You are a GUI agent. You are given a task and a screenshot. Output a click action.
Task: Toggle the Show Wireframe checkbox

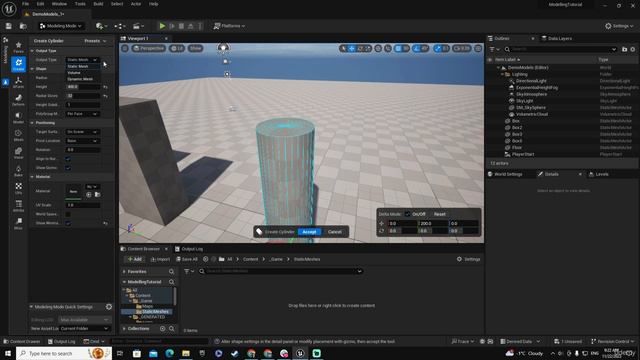pos(68,223)
